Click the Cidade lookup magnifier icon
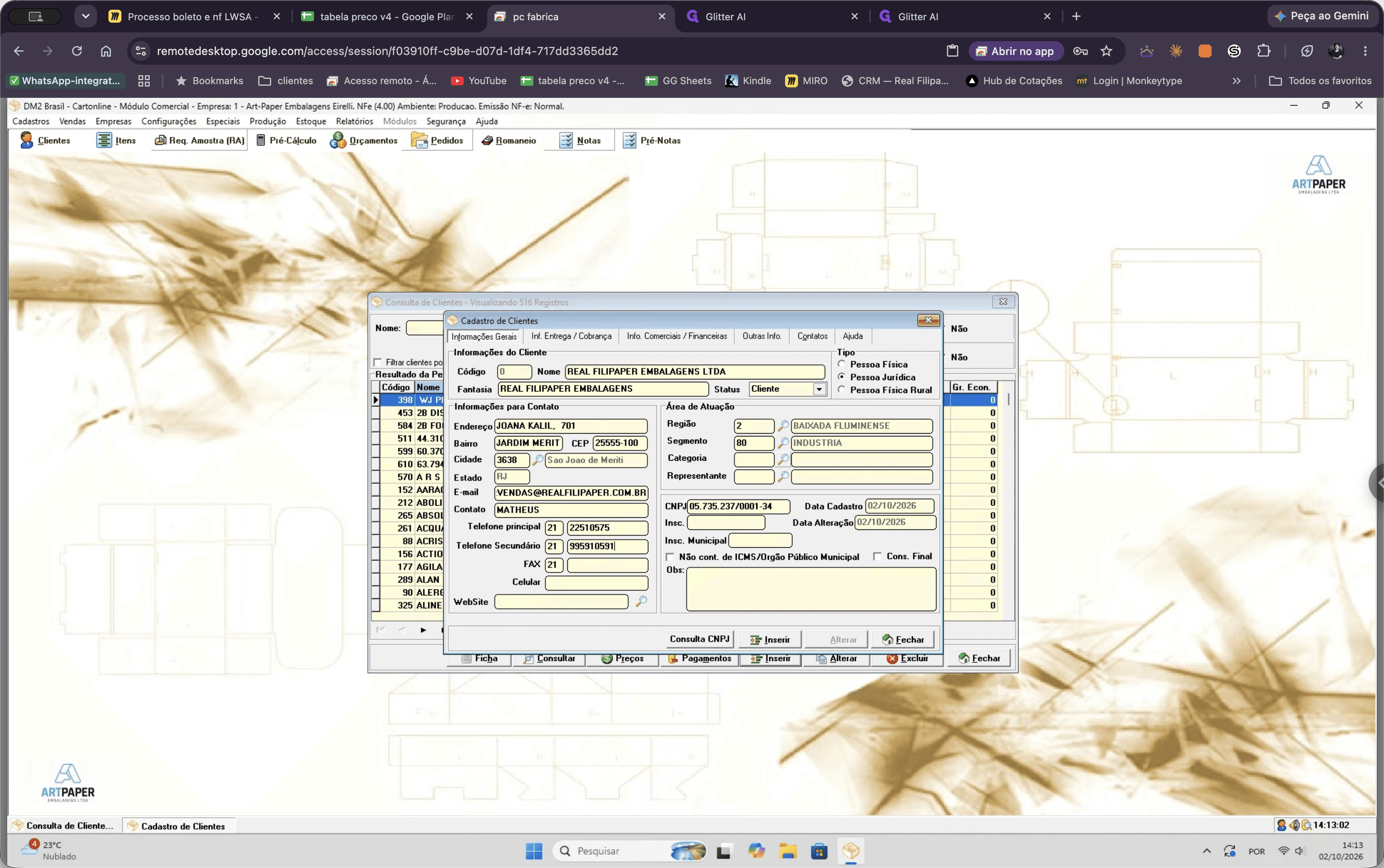 click(x=538, y=460)
